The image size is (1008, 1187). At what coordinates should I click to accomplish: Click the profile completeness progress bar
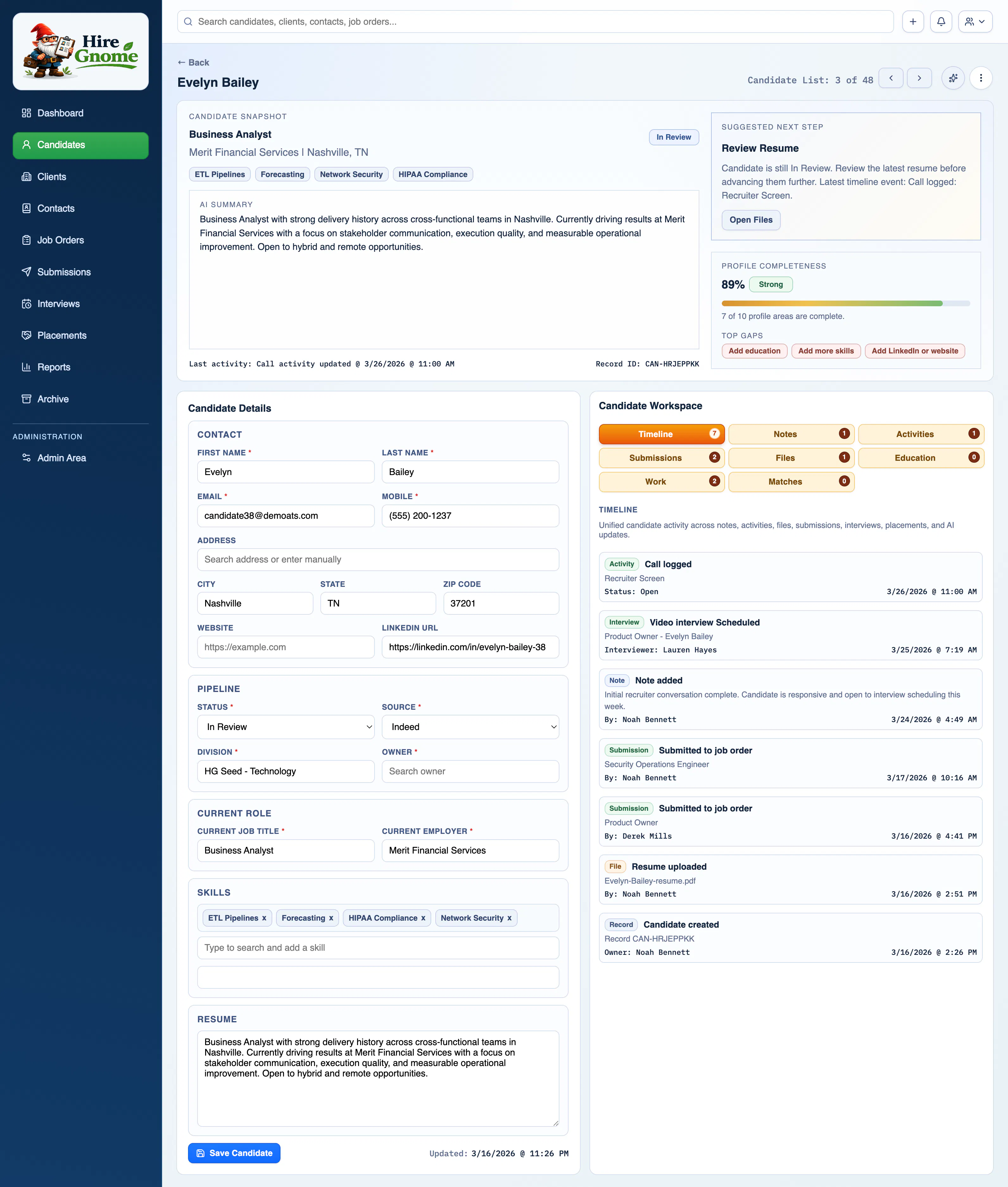[x=846, y=303]
